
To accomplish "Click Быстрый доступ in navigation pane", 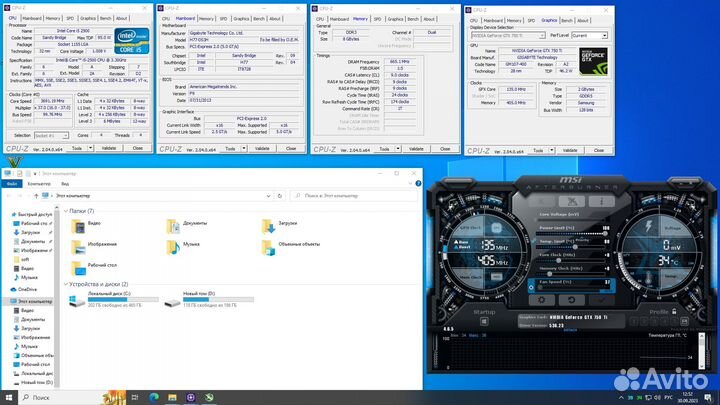I will click(x=31, y=214).
